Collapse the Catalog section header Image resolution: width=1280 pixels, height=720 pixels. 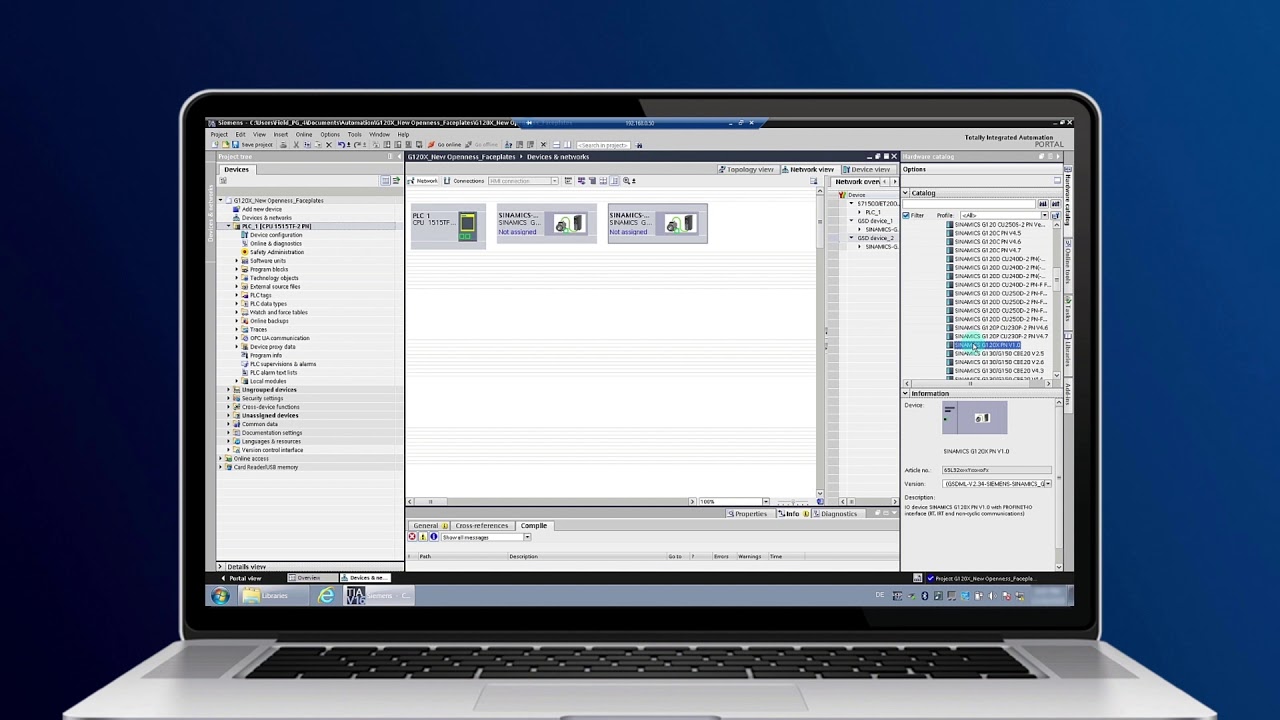click(x=906, y=192)
